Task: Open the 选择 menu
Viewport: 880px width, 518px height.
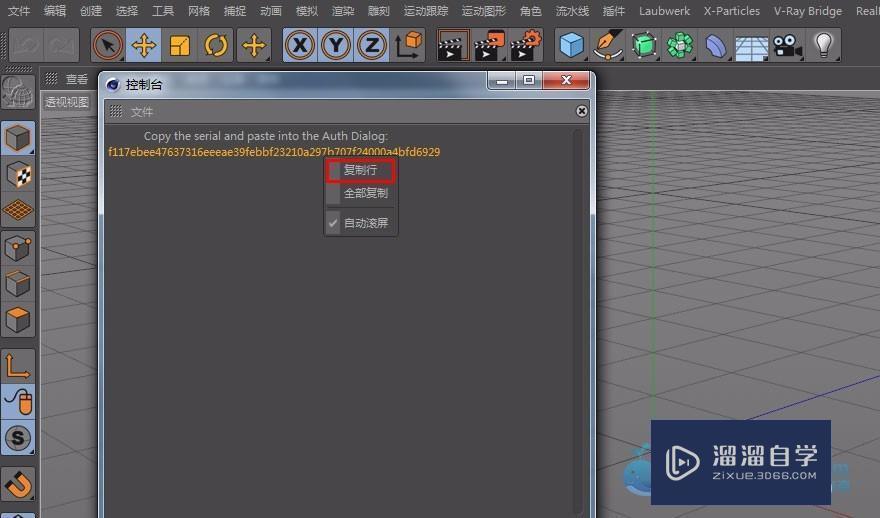Action: tap(126, 11)
